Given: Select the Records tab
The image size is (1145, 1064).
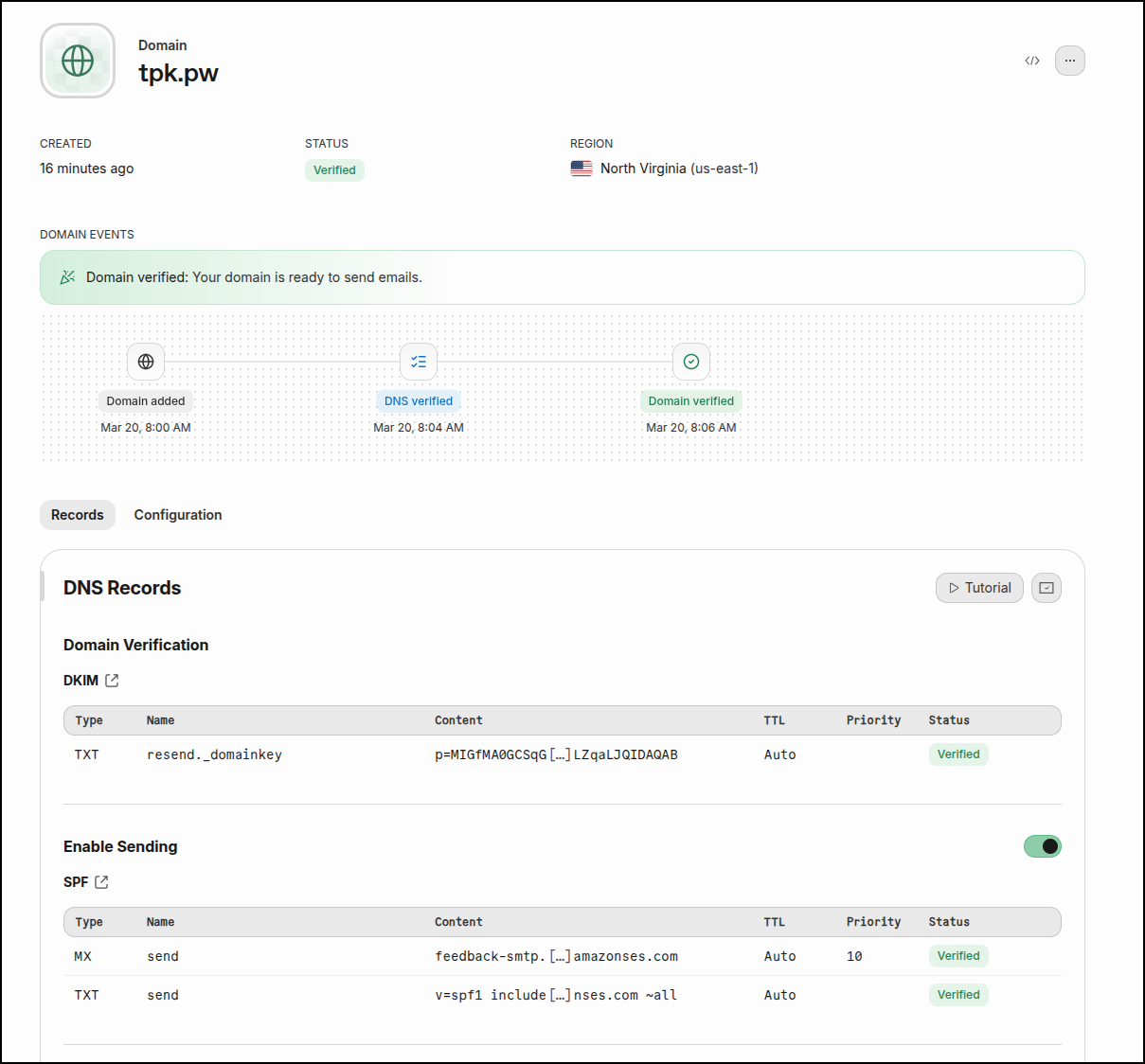Looking at the screenshot, I should pos(78,515).
